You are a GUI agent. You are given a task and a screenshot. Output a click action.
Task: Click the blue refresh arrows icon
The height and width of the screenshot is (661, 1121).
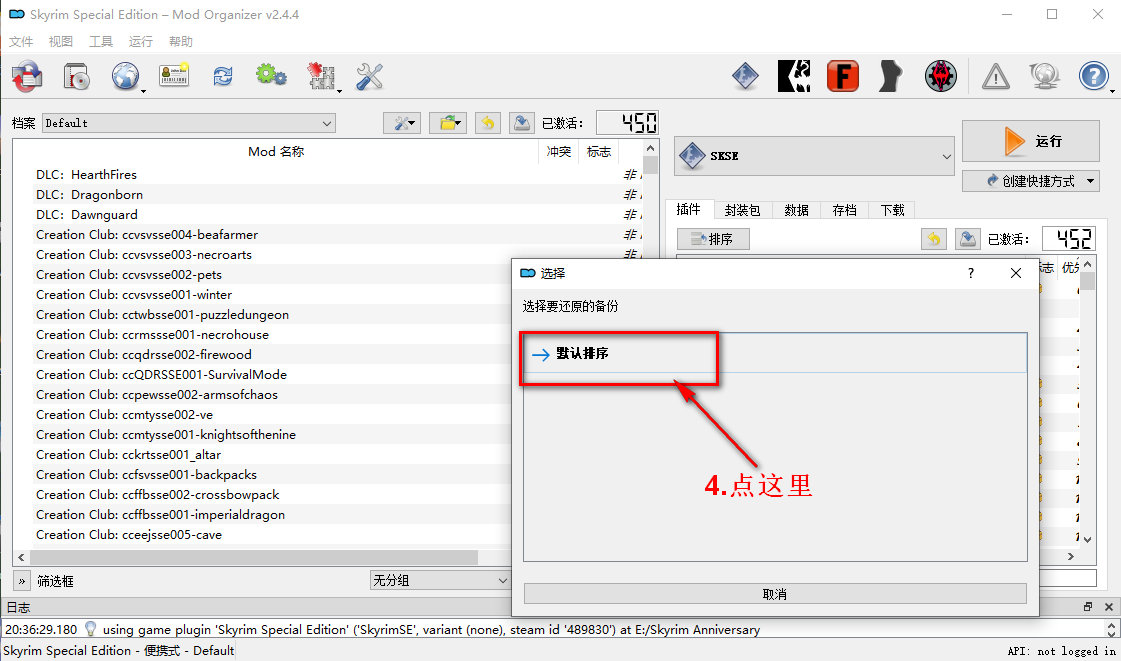coord(222,76)
